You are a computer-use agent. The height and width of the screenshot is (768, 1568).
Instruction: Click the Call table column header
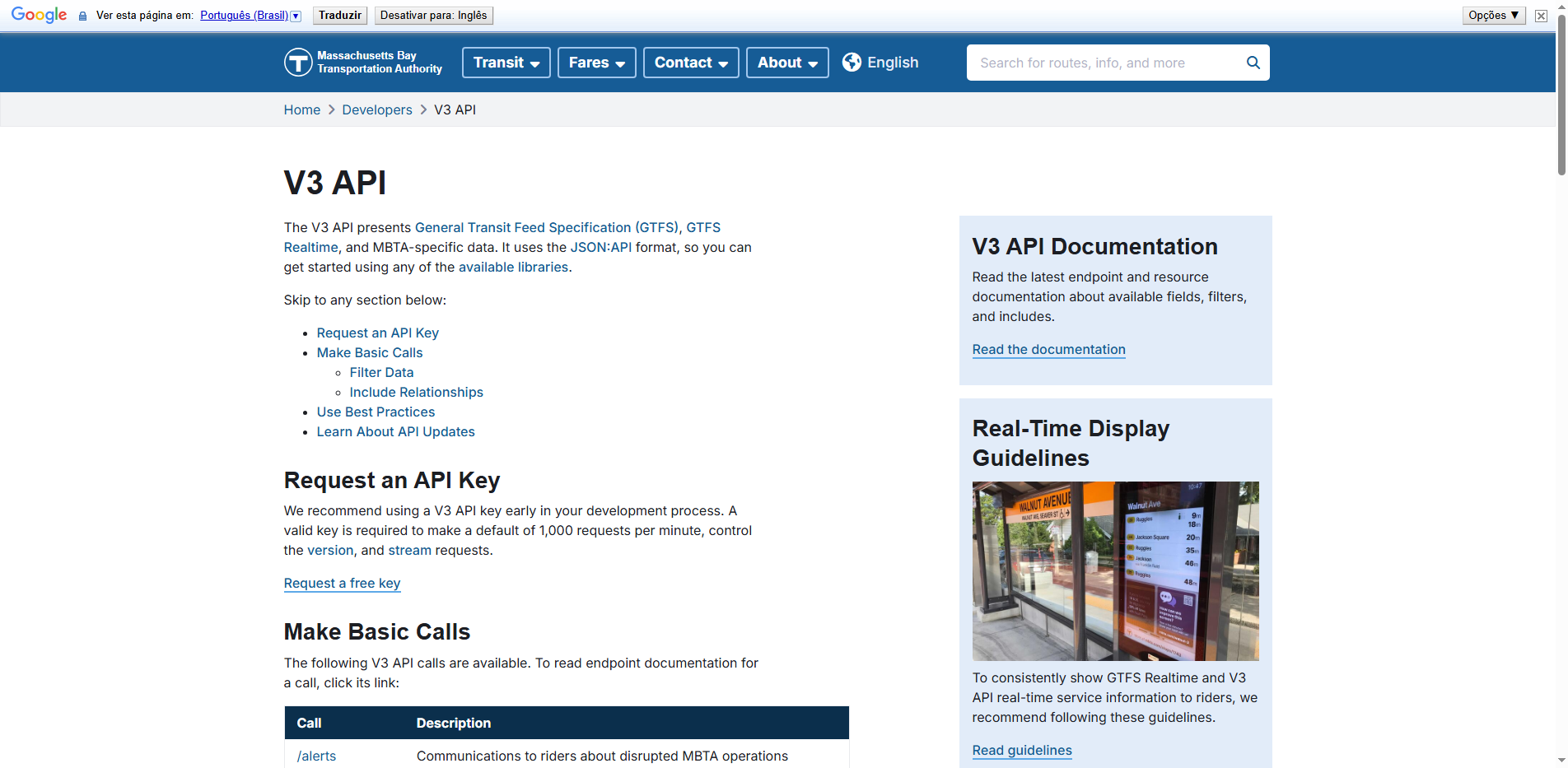pos(309,723)
